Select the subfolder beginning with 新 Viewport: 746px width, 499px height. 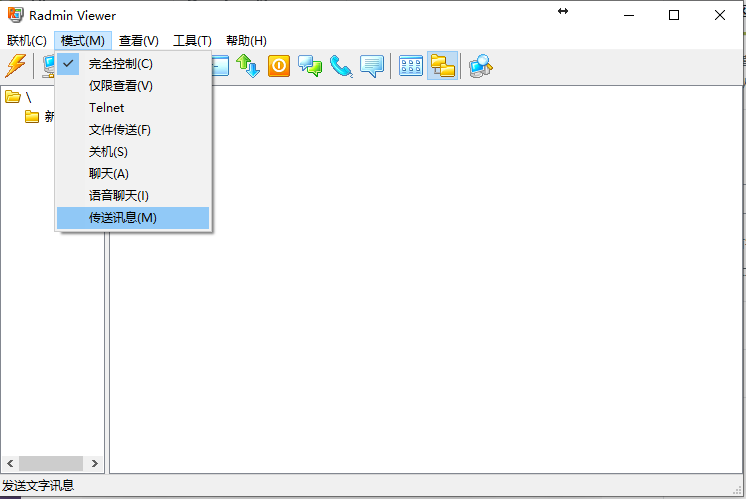click(39, 116)
